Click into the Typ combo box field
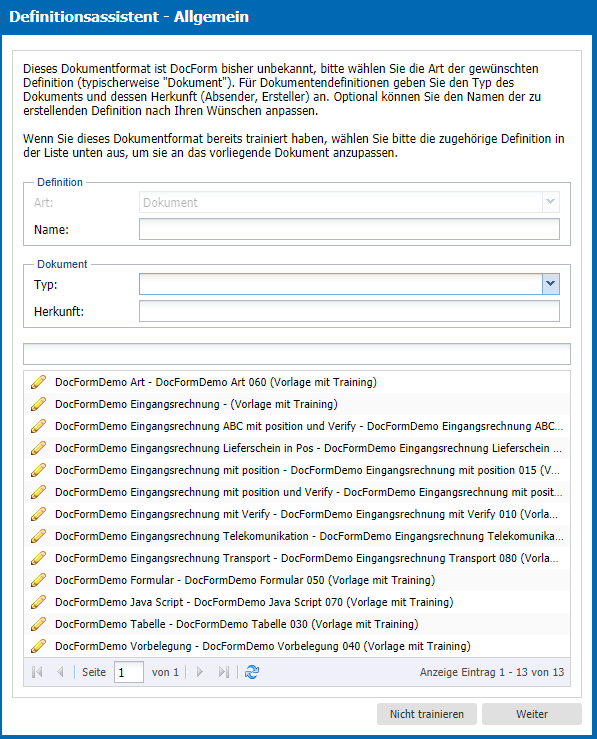Viewport: 597px width, 739px height. click(x=341, y=284)
